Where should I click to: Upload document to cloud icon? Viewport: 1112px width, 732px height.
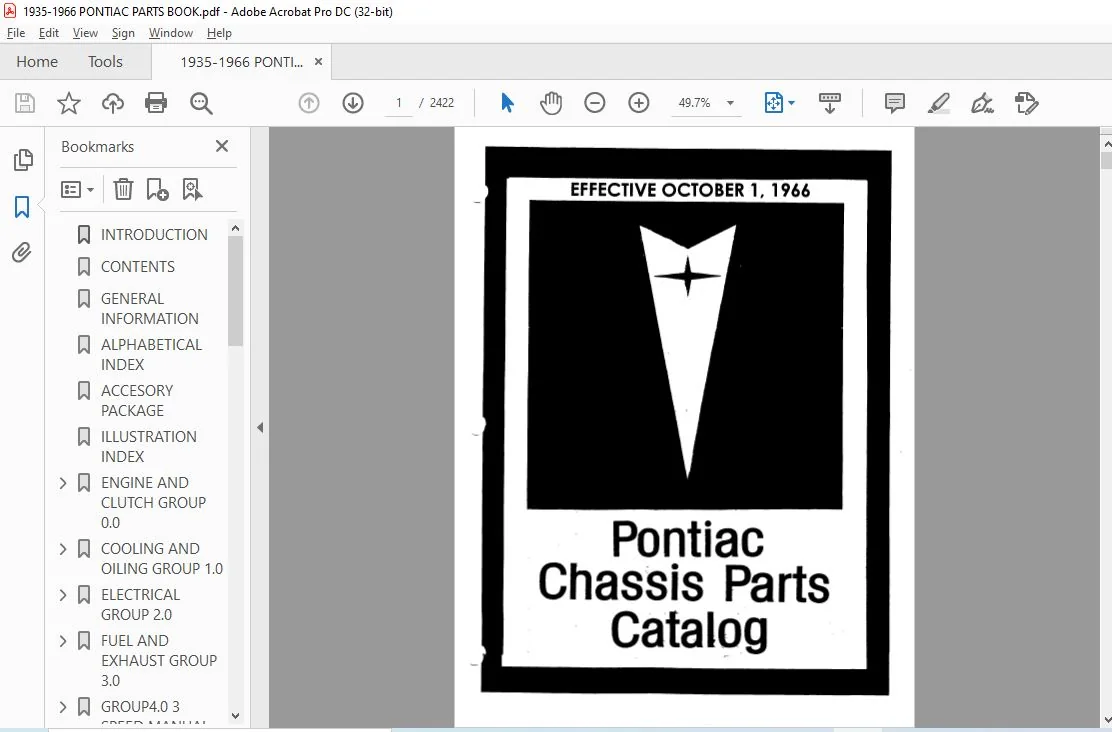pos(113,103)
